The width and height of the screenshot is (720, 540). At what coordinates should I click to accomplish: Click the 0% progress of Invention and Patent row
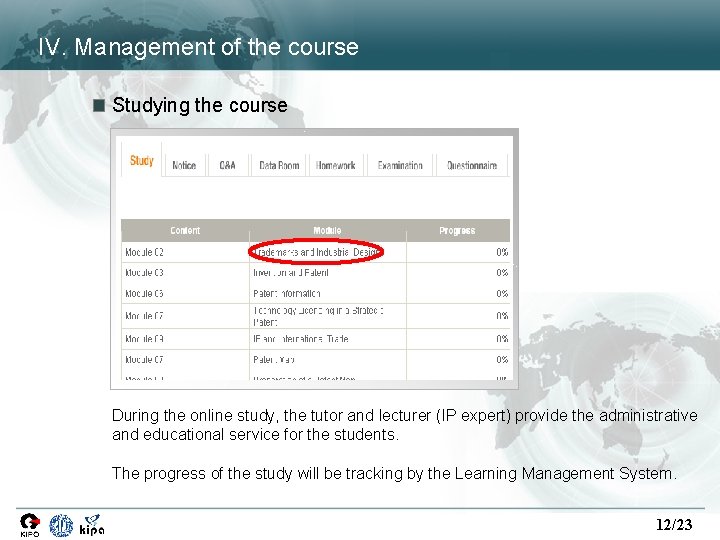[502, 273]
